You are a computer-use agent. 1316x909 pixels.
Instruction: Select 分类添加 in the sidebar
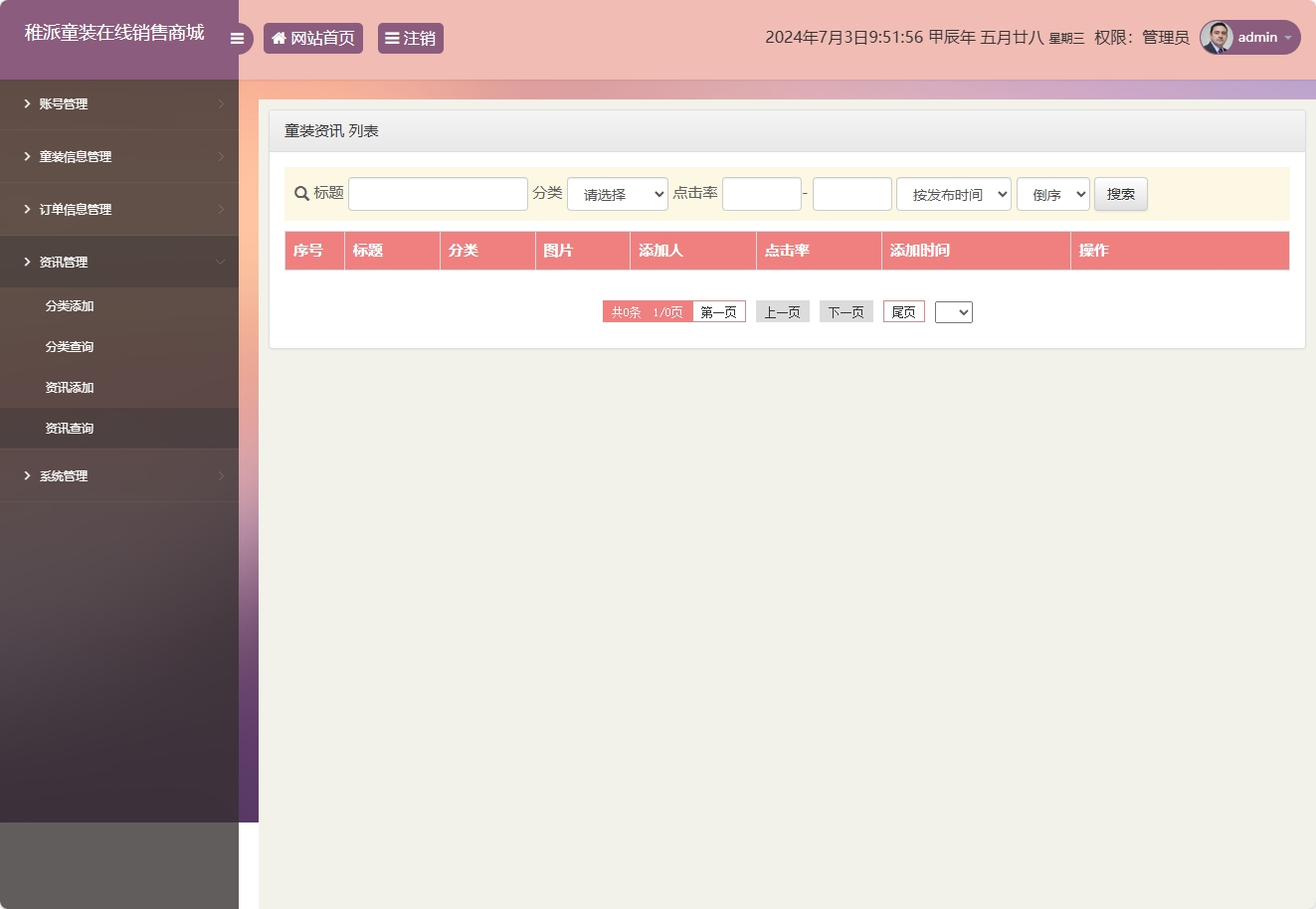tap(69, 306)
